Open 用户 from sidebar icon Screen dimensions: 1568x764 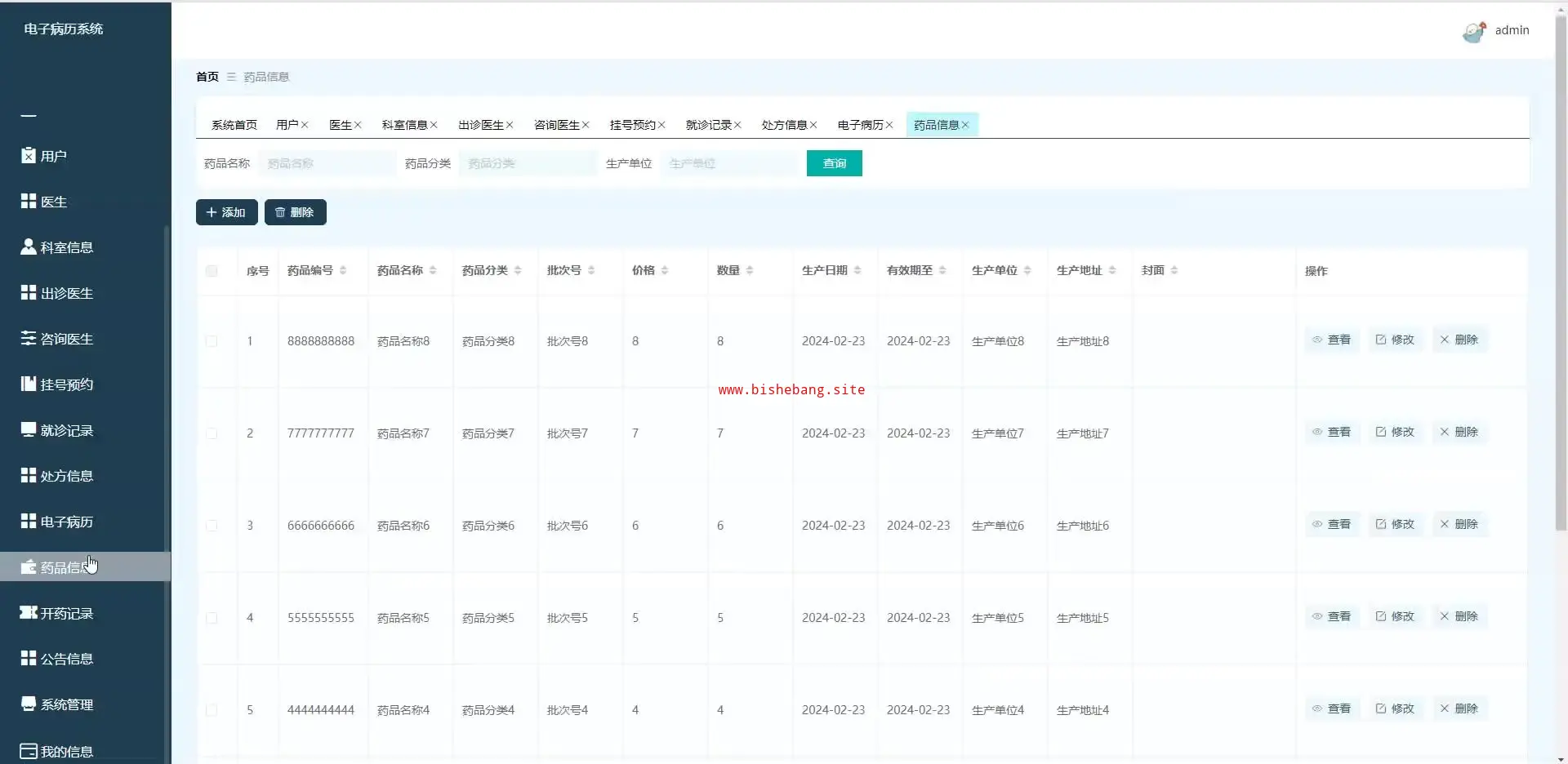coord(29,156)
